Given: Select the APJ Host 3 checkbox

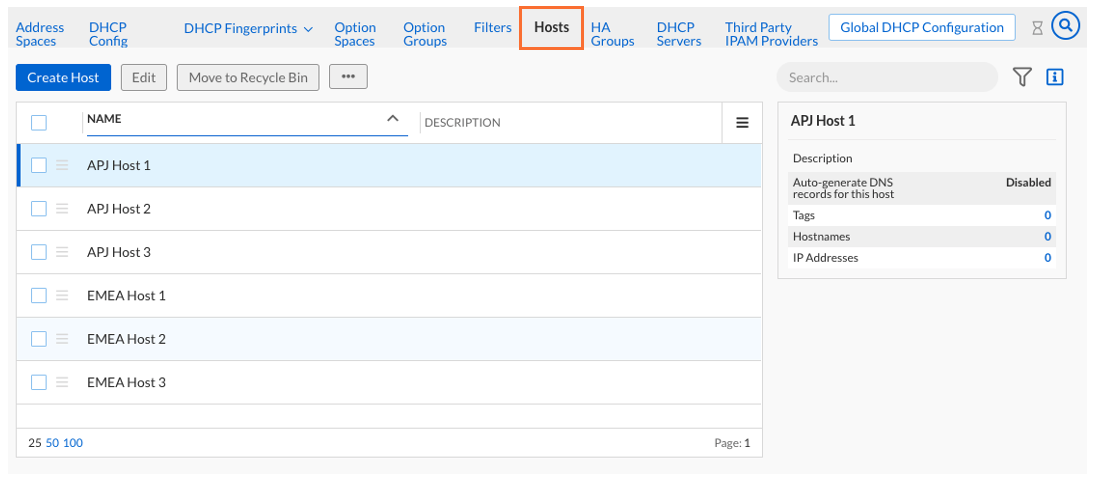Looking at the screenshot, I should click(39, 252).
